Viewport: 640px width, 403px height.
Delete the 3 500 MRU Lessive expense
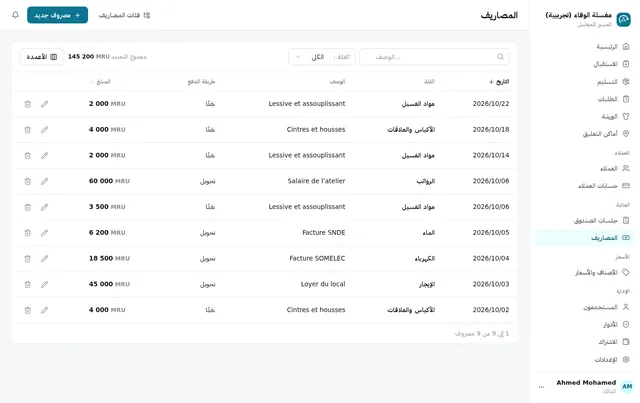(x=27, y=207)
